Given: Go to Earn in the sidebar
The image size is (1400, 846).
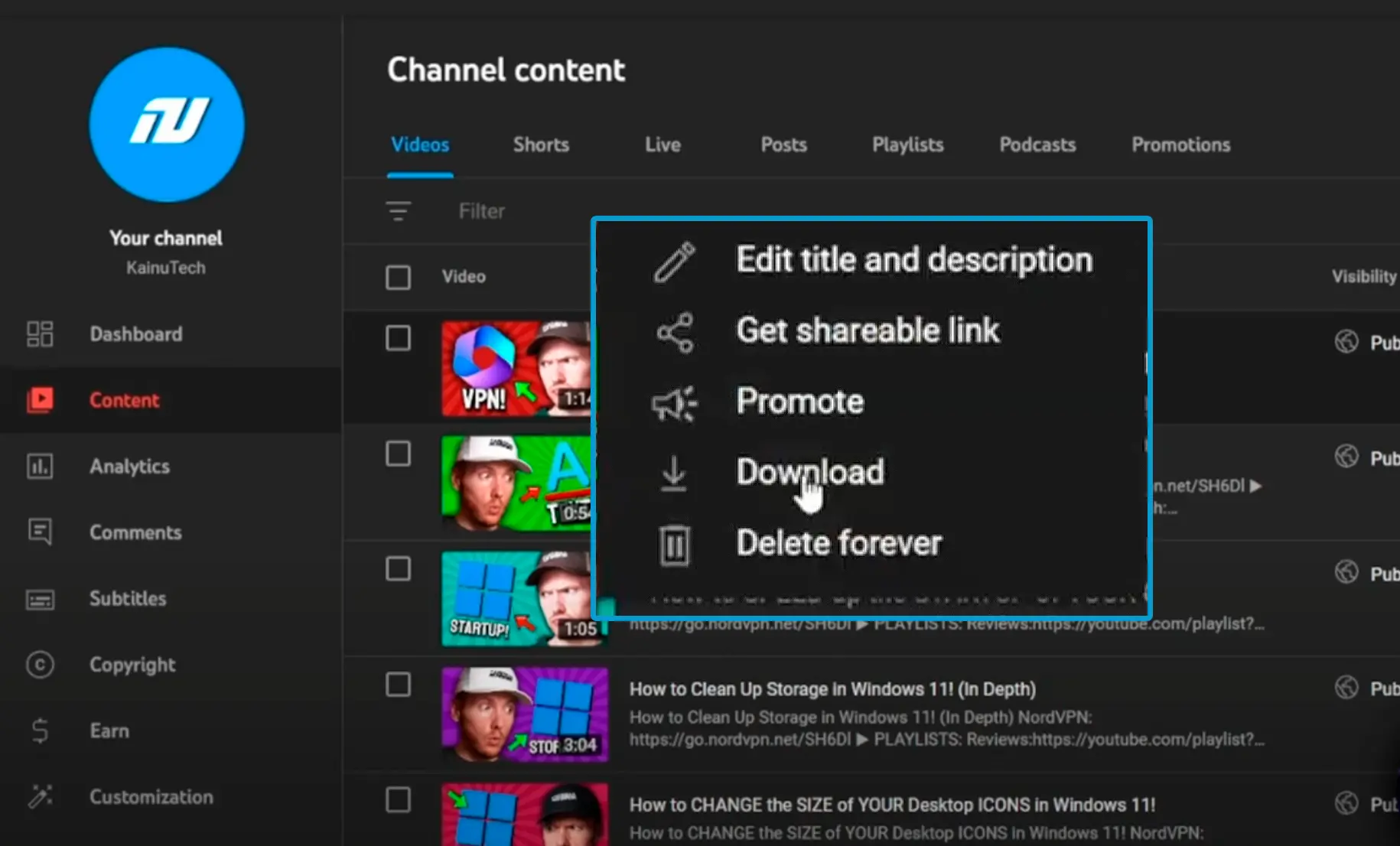Looking at the screenshot, I should pos(109,730).
